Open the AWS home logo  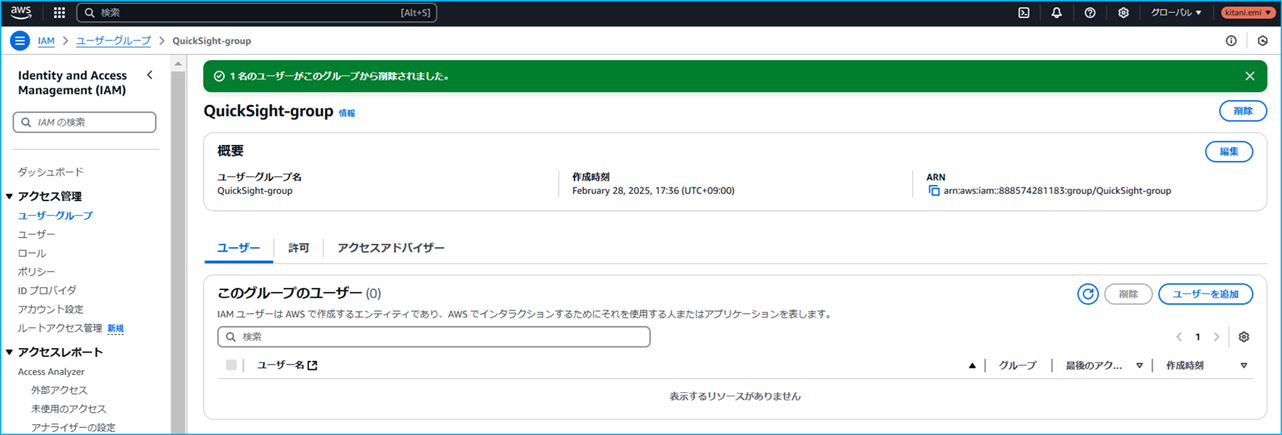pyautogui.click(x=22, y=13)
